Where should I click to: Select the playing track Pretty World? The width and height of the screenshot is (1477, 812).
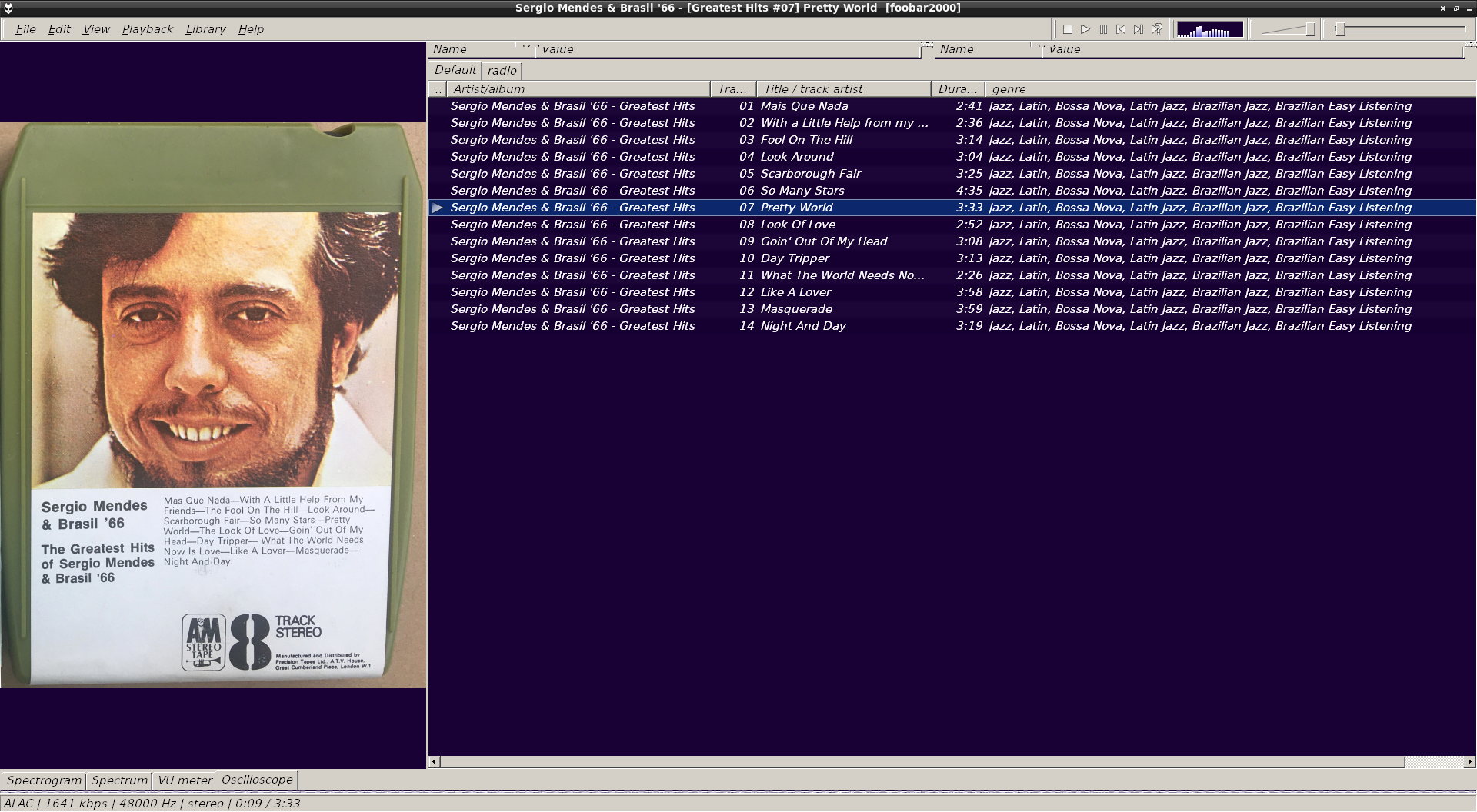point(952,208)
